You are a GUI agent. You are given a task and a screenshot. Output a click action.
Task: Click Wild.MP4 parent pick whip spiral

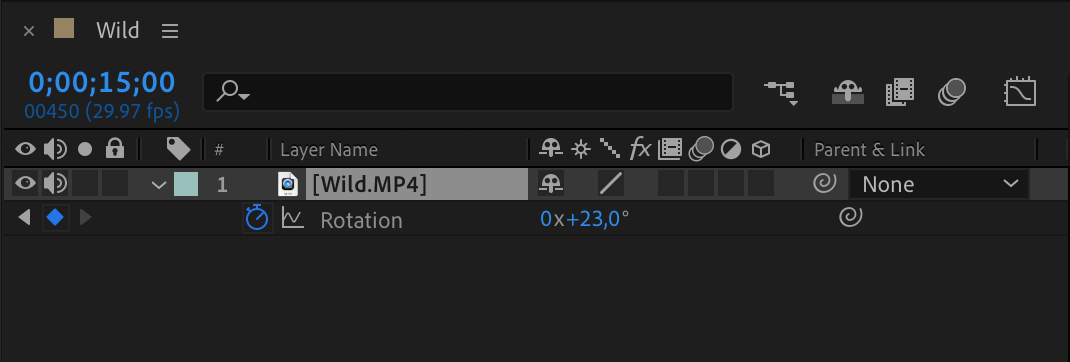(x=825, y=183)
